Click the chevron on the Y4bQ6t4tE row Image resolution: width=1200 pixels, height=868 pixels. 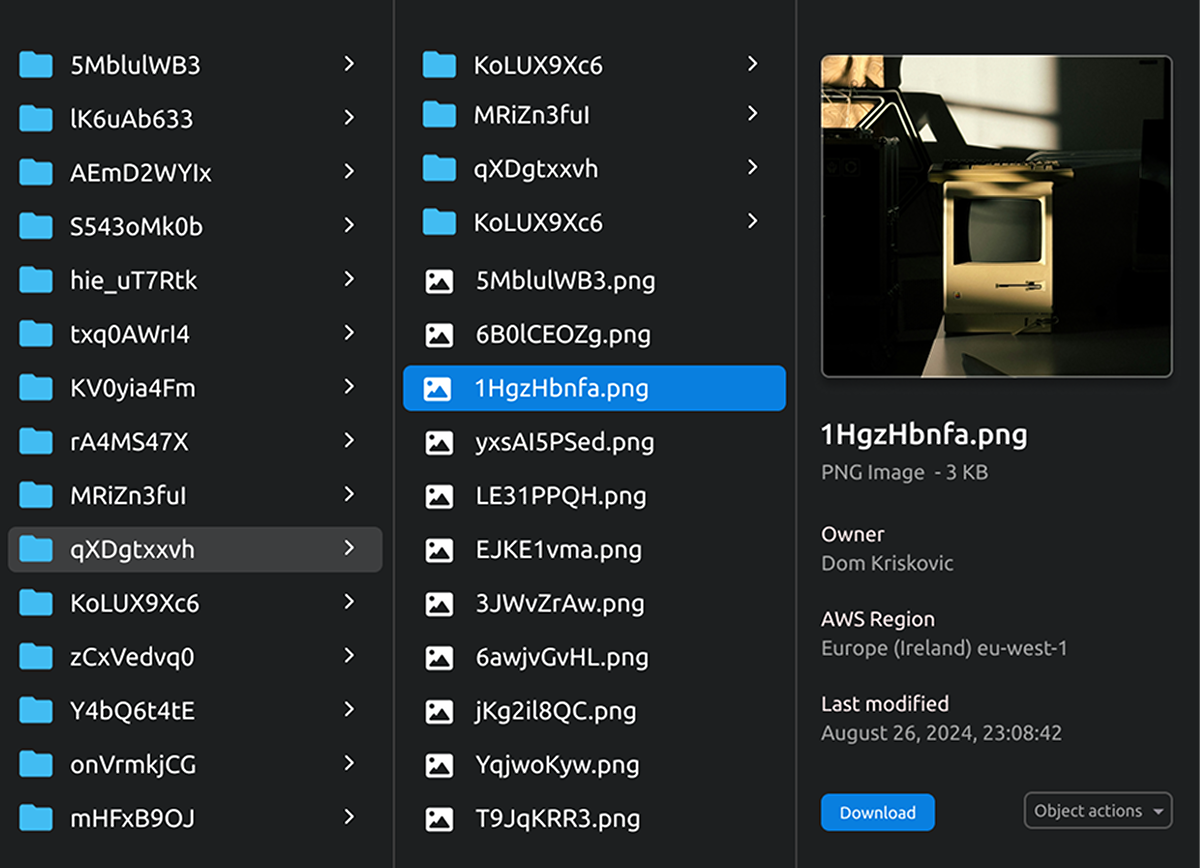pyautogui.click(x=349, y=711)
